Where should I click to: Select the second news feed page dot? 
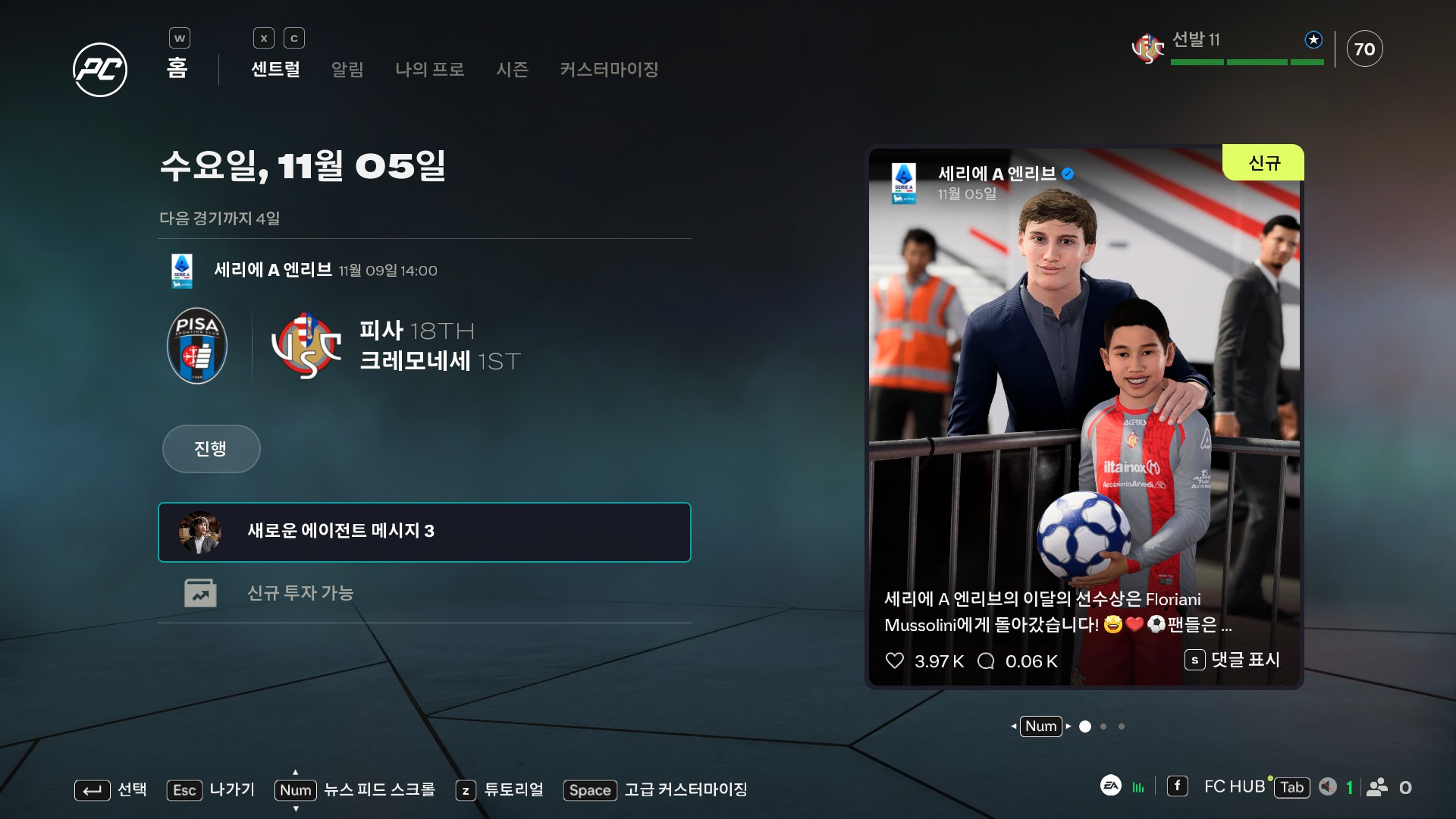click(x=1103, y=726)
